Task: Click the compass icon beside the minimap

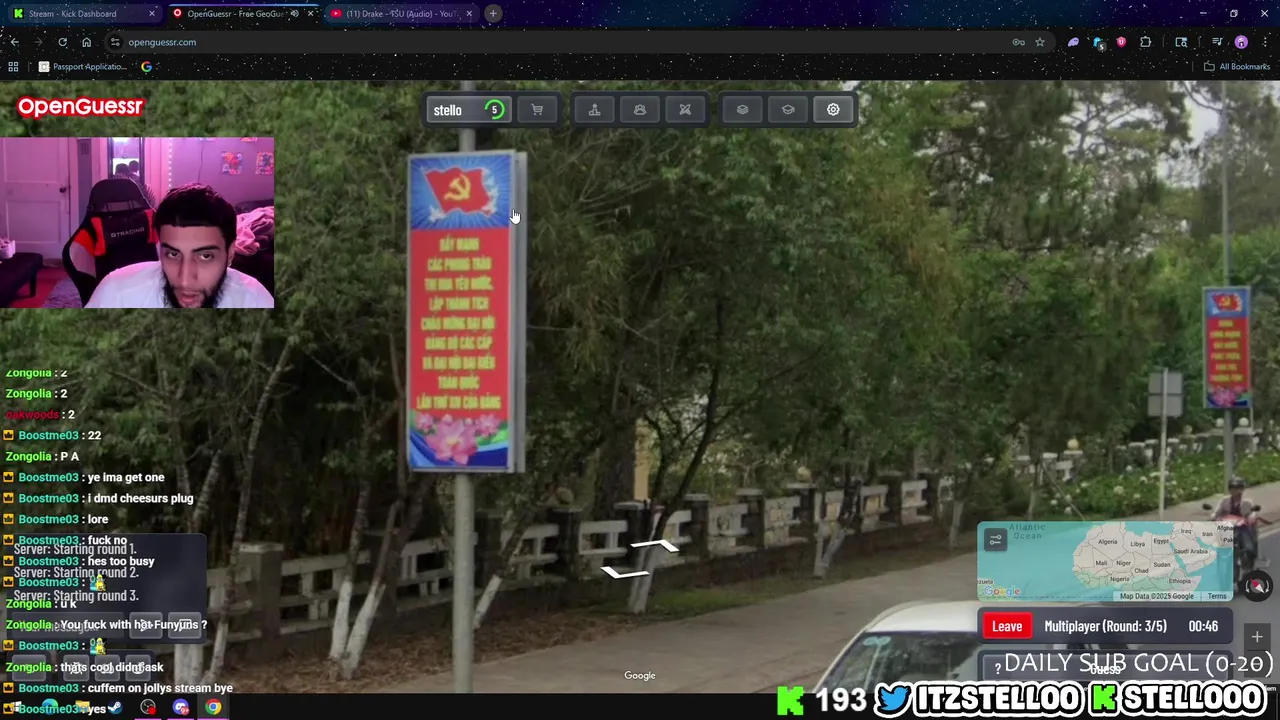Action: click(x=1257, y=586)
